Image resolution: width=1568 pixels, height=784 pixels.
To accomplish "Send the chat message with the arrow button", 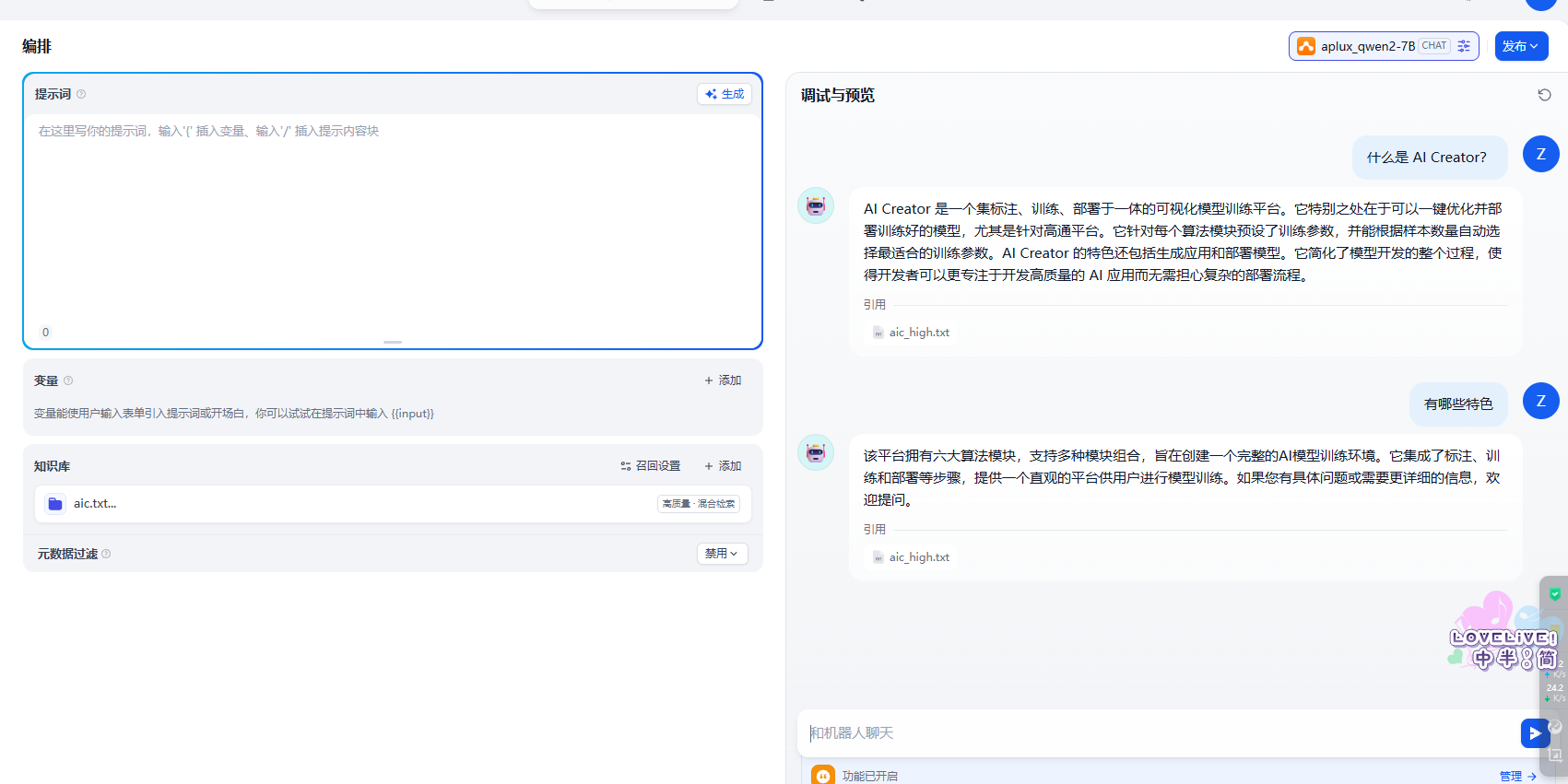I will pyautogui.click(x=1535, y=733).
